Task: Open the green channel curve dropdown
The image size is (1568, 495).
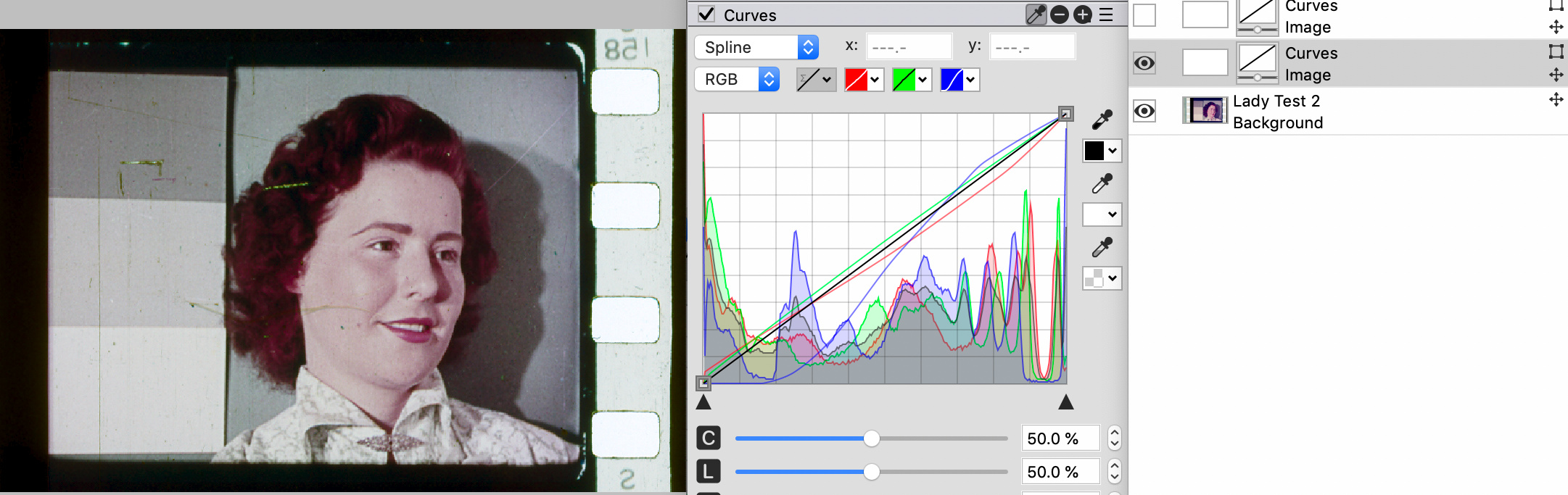Action: (912, 79)
